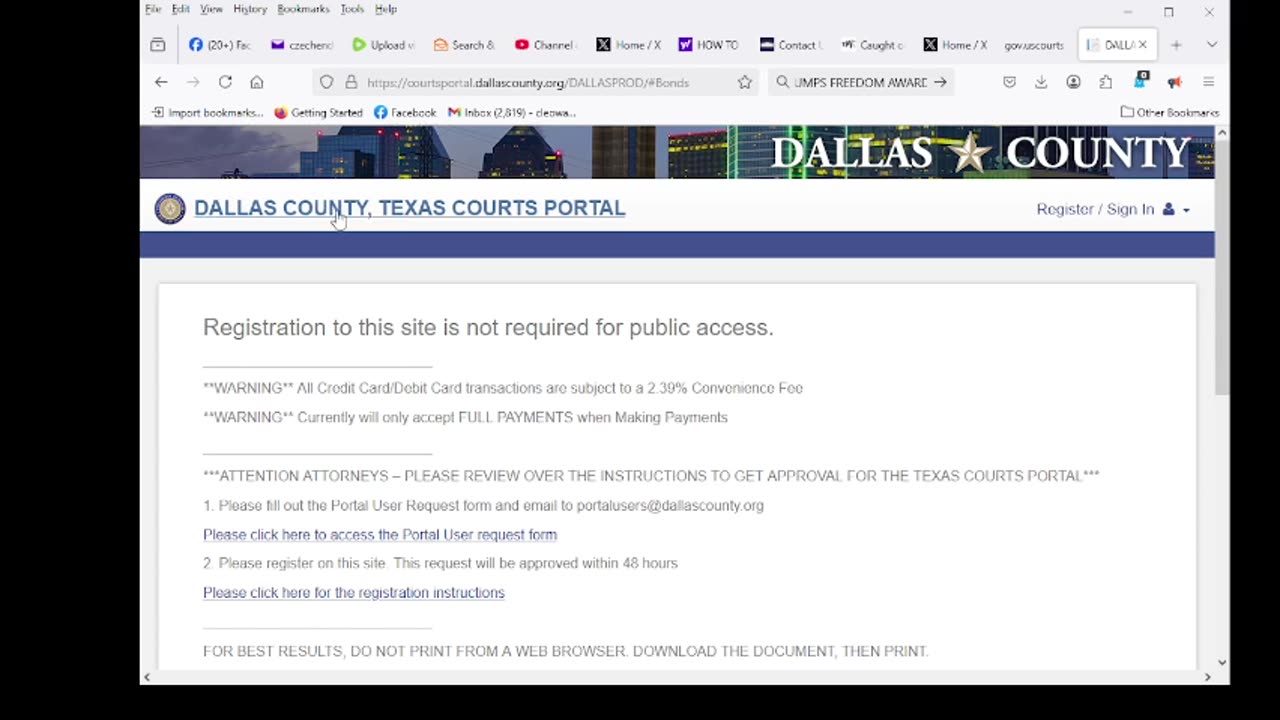Open the Downloads panel
This screenshot has width=1280, height=720.
pos(1041,82)
